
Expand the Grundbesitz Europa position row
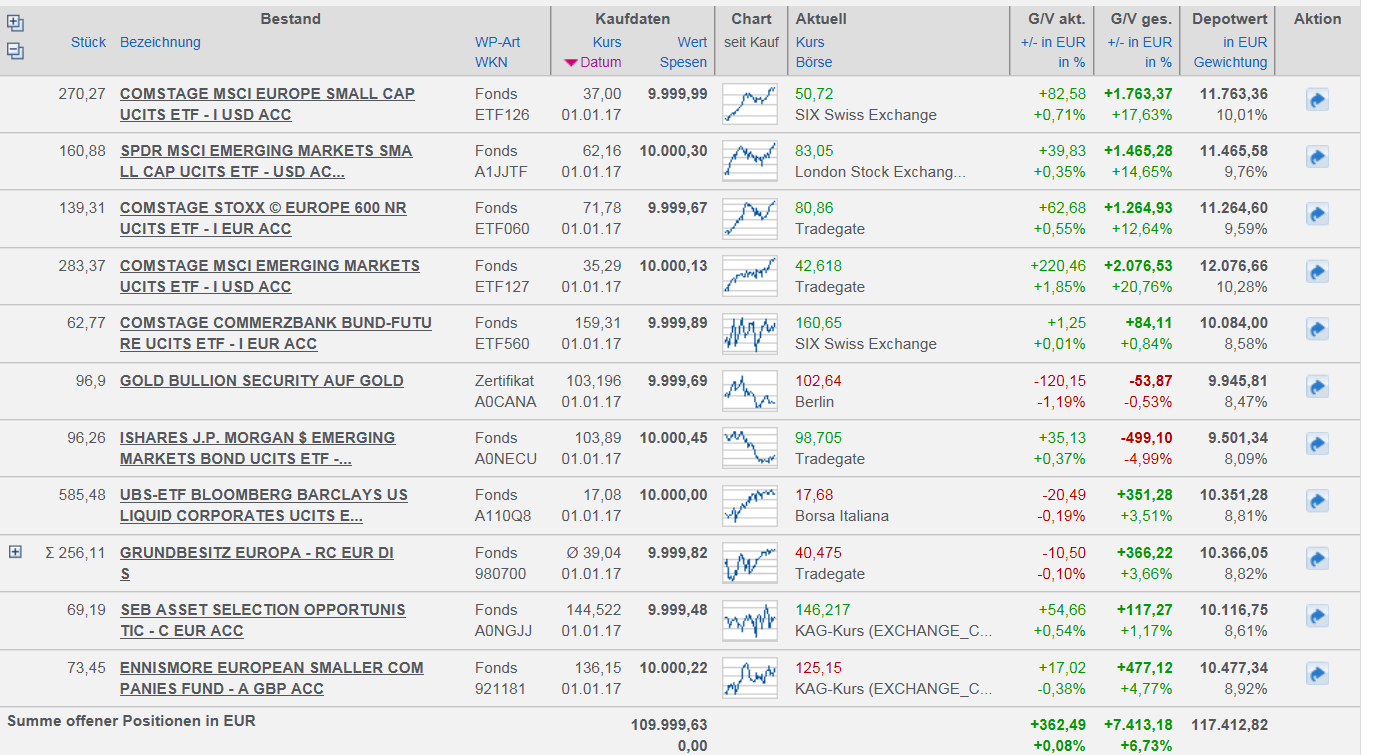coord(15,552)
